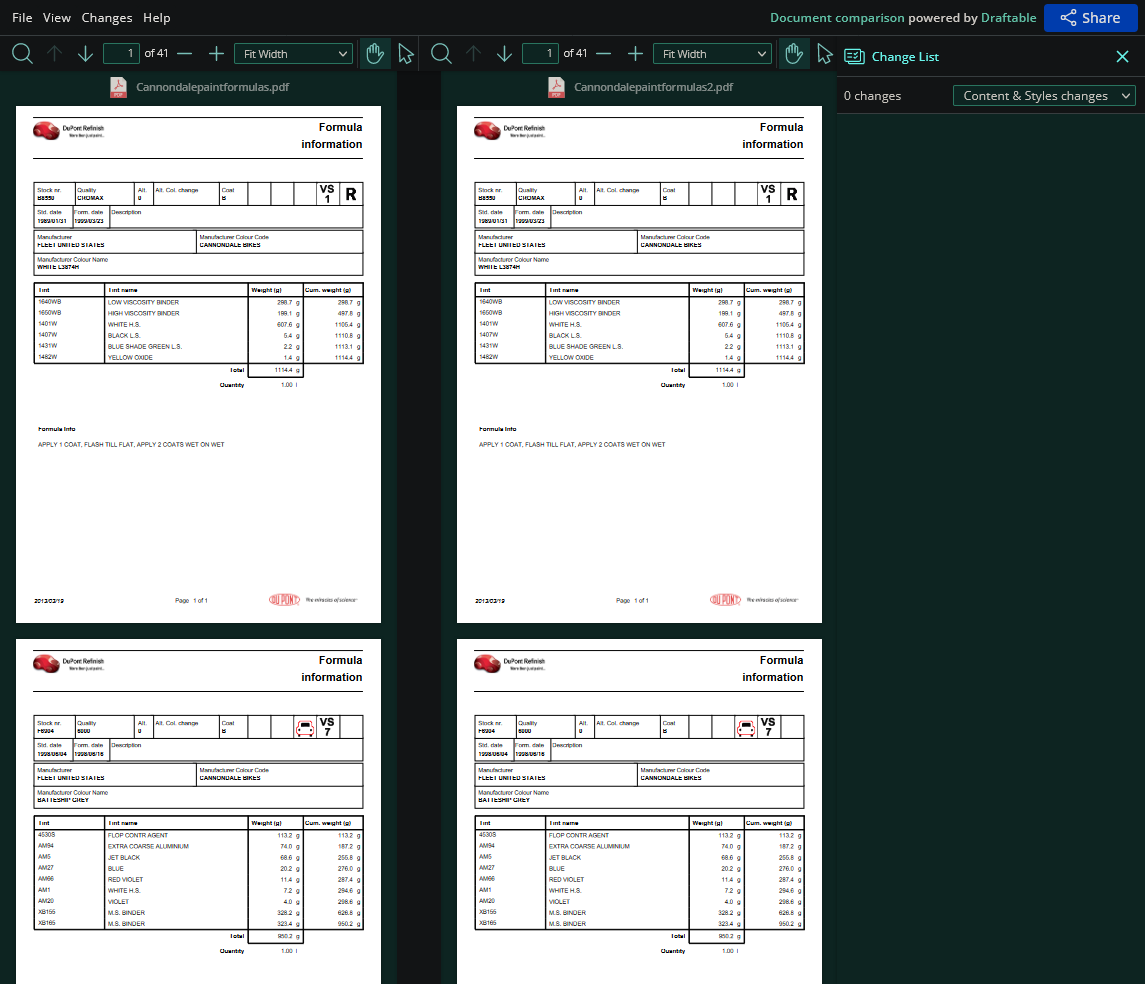Click 'FLOP CONTR AGENT' in left document
Screen dimensions: 1145x984
138,835
